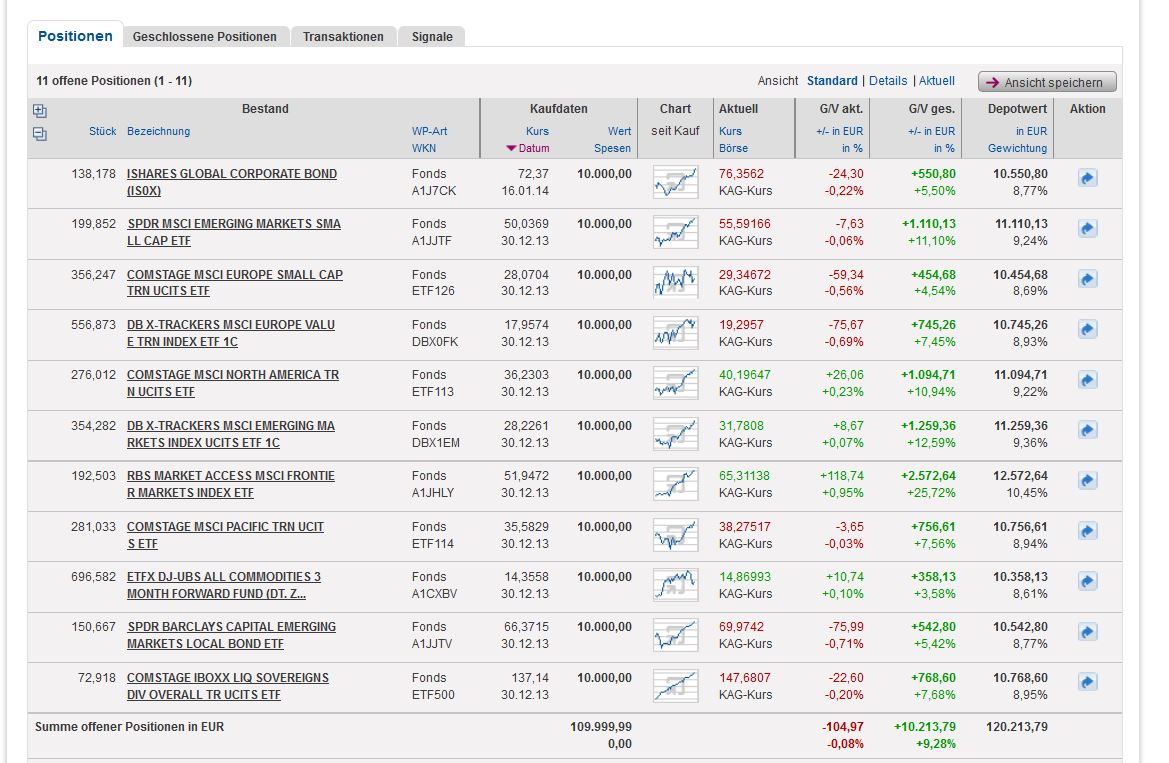
Task: Open action icon for ETFX DJ-UBS Commodities row
Action: click(1088, 581)
